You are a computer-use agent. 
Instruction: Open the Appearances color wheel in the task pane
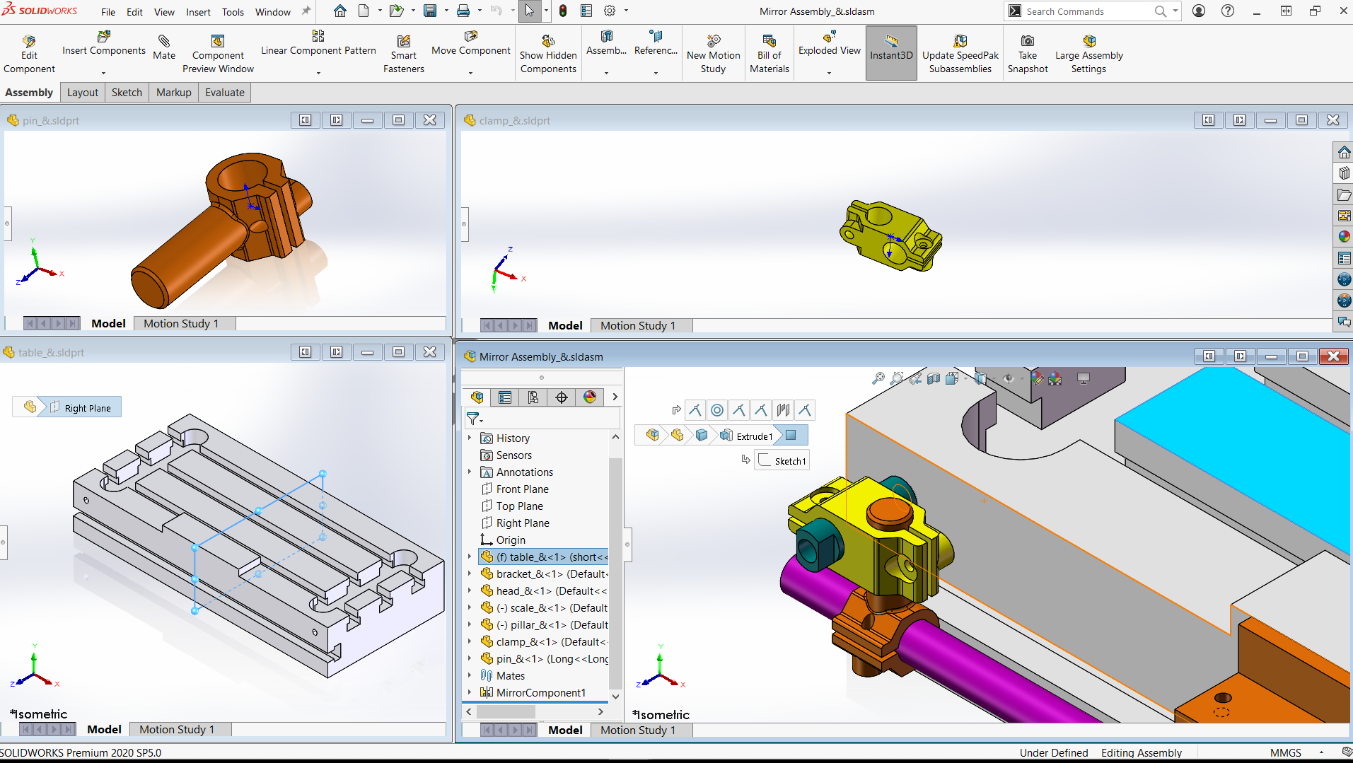[x=1343, y=237]
